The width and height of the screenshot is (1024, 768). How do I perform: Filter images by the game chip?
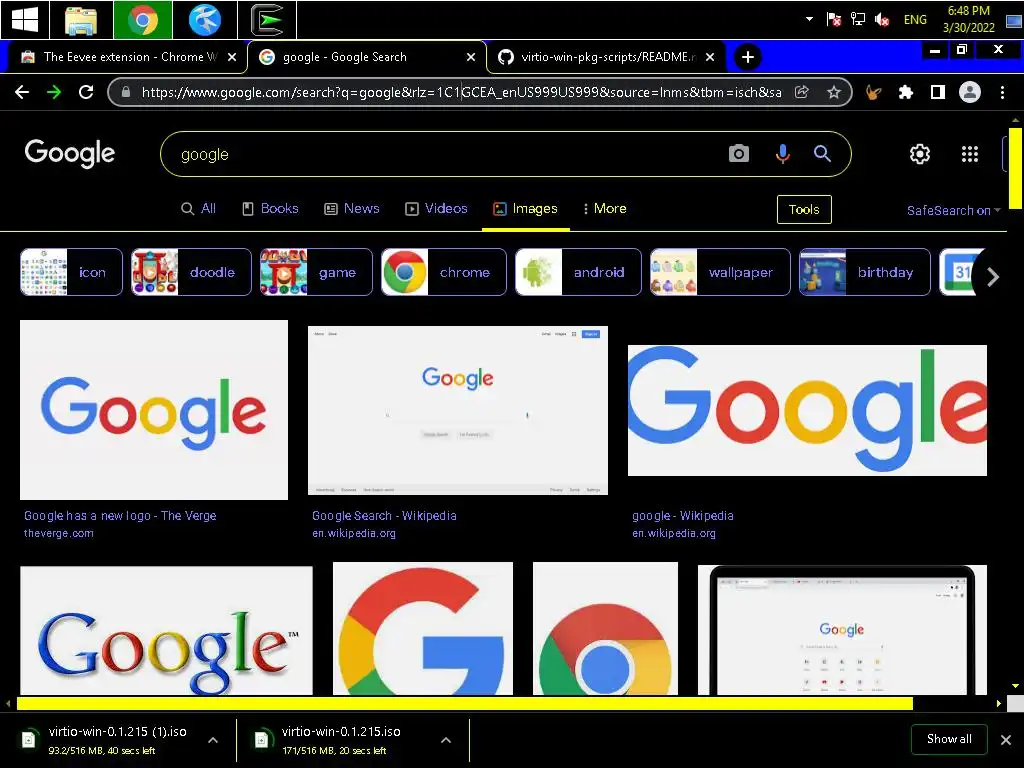(x=316, y=272)
